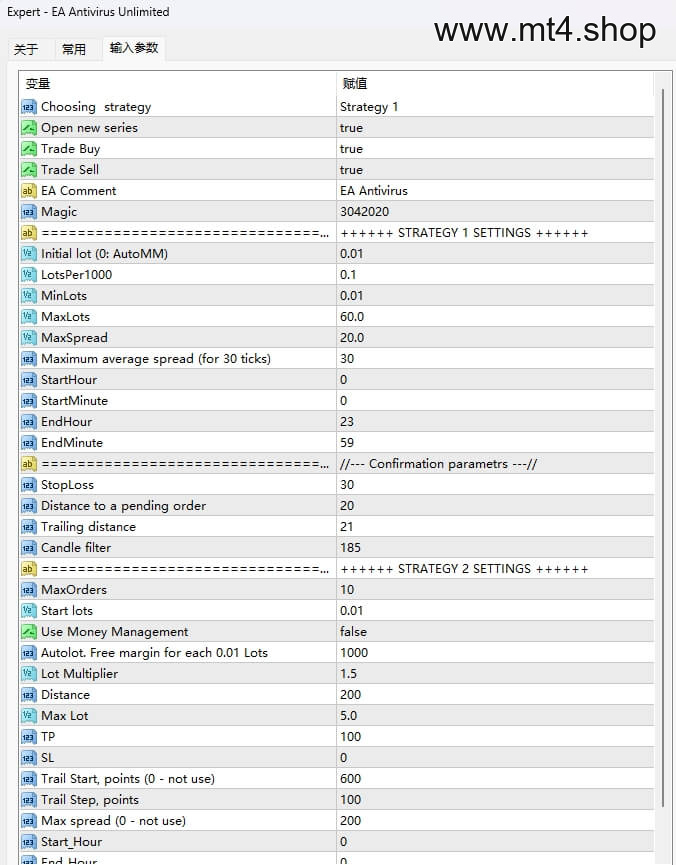Image resolution: width=676 pixels, height=865 pixels.
Task: Select the Max spread (0 - not use) row
Action: (337, 821)
